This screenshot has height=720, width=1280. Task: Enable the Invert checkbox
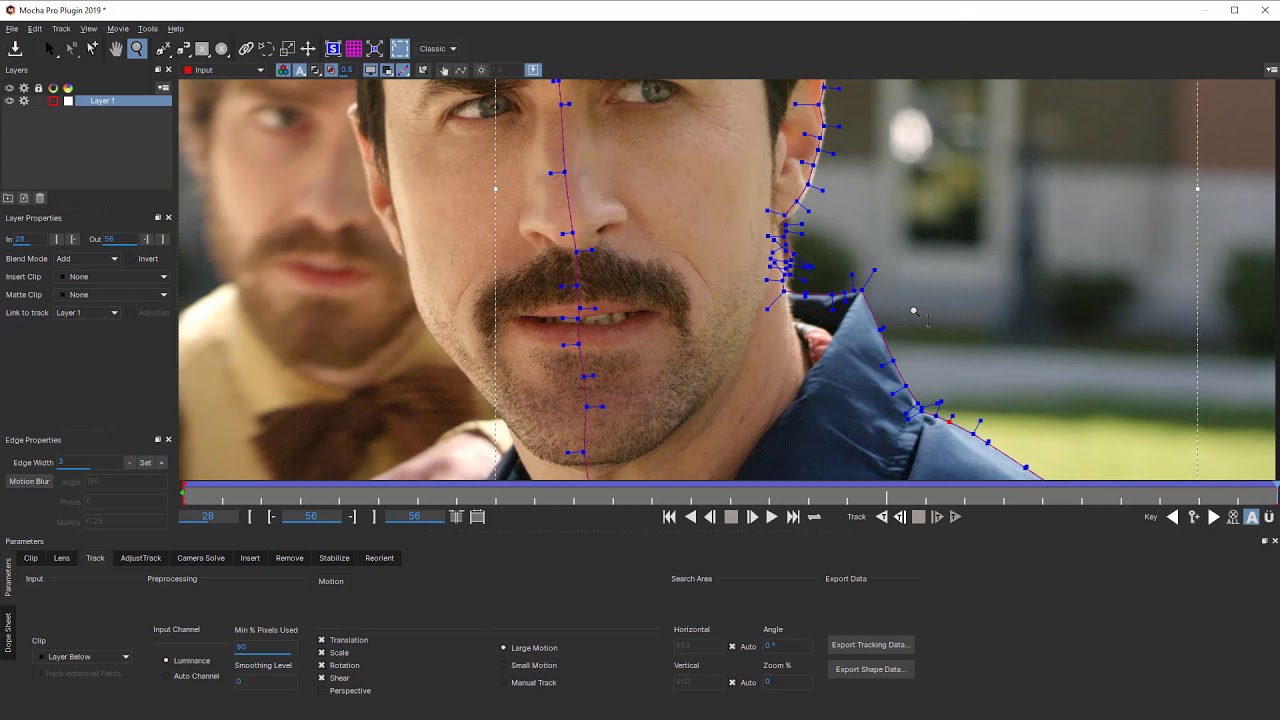(130, 259)
